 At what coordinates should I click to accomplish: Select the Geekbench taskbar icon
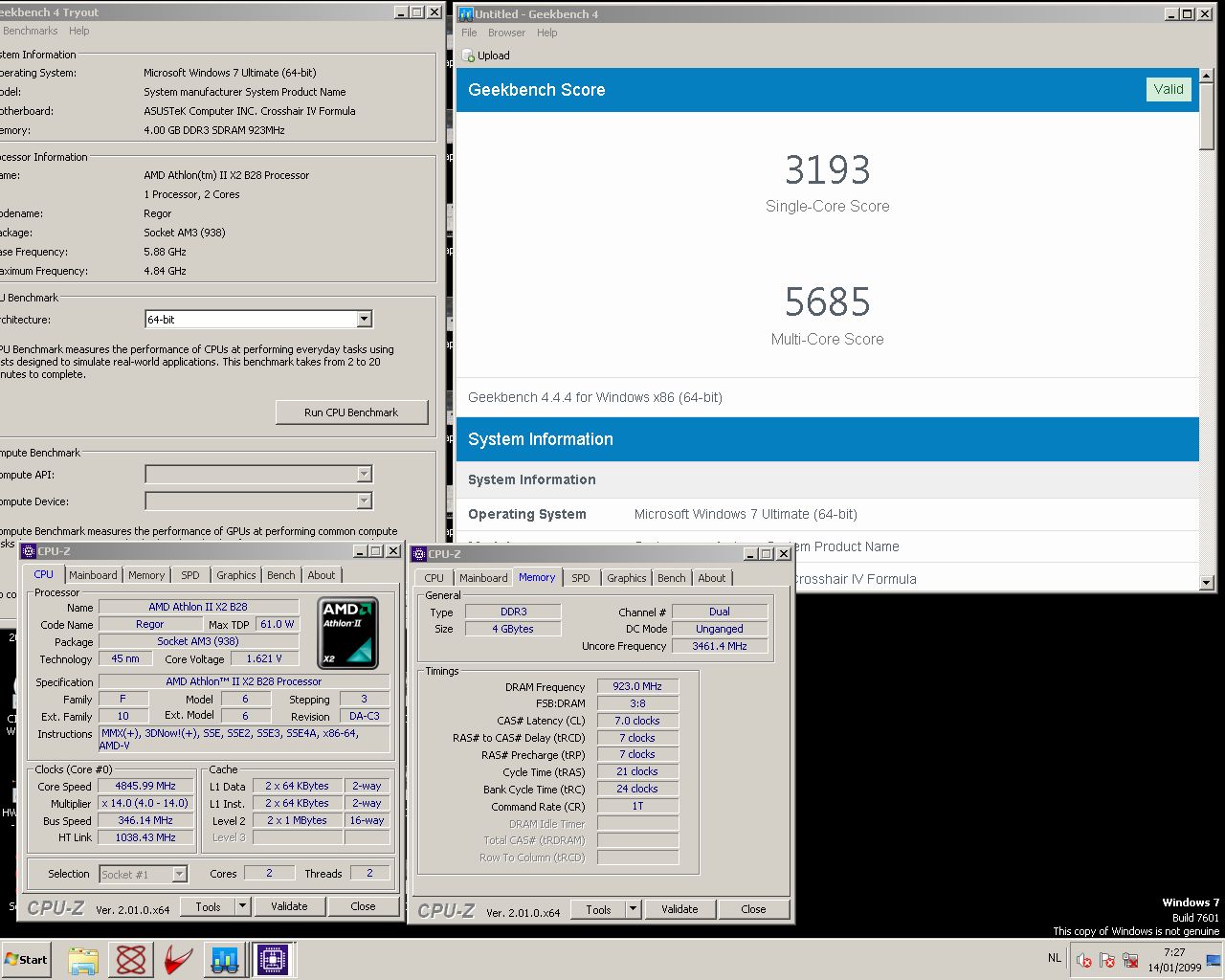point(225,959)
